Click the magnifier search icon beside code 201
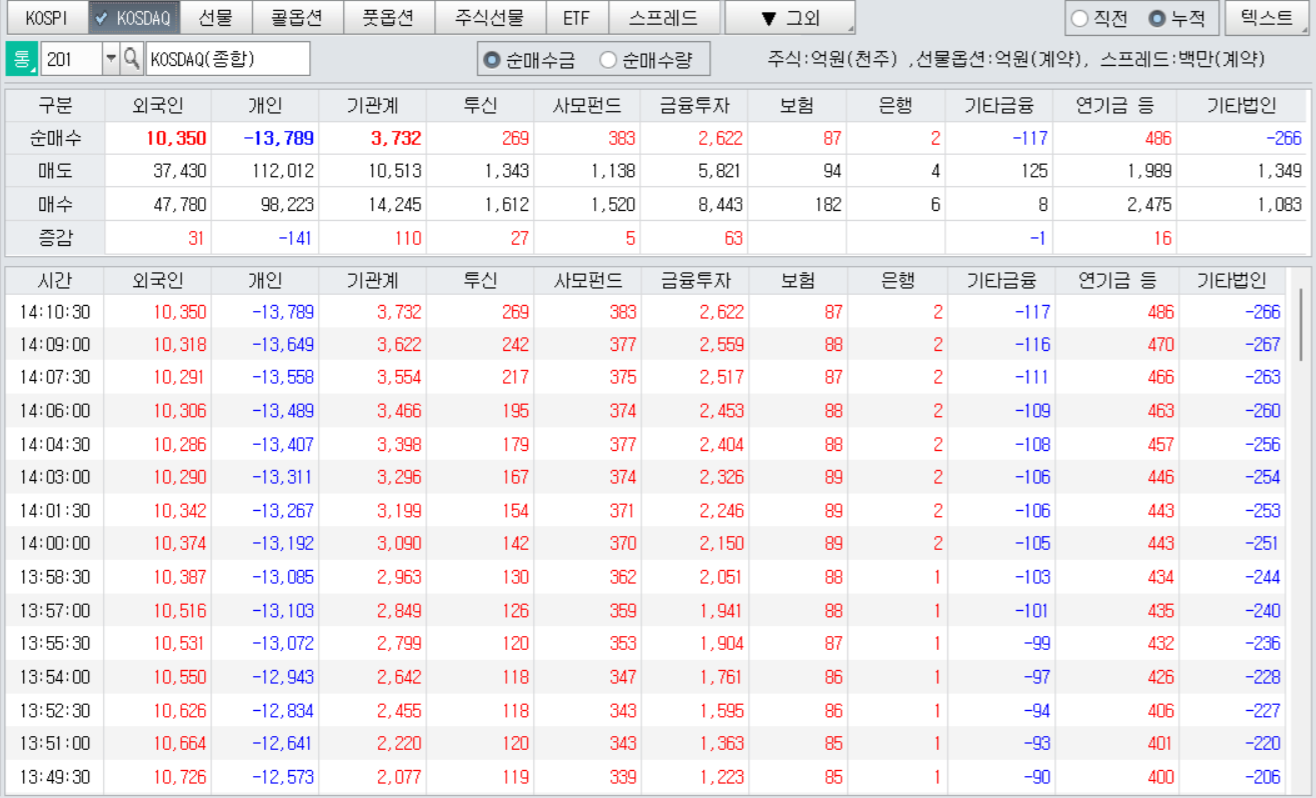This screenshot has width=1316, height=798. click(132, 60)
